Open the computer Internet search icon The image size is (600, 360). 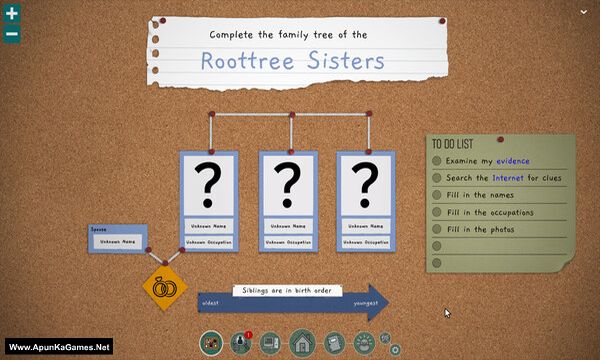tap(271, 343)
